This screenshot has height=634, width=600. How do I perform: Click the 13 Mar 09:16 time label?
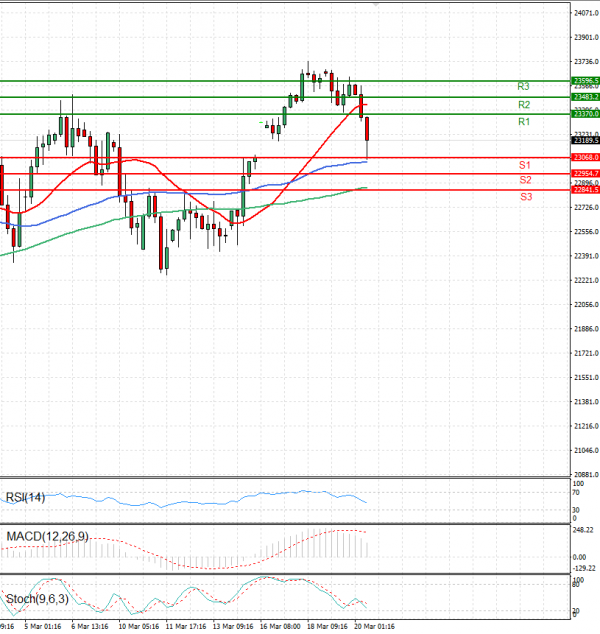(x=233, y=626)
